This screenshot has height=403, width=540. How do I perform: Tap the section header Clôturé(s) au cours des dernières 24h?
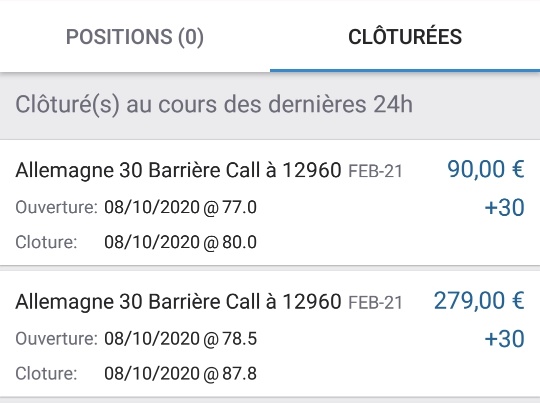coord(214,105)
